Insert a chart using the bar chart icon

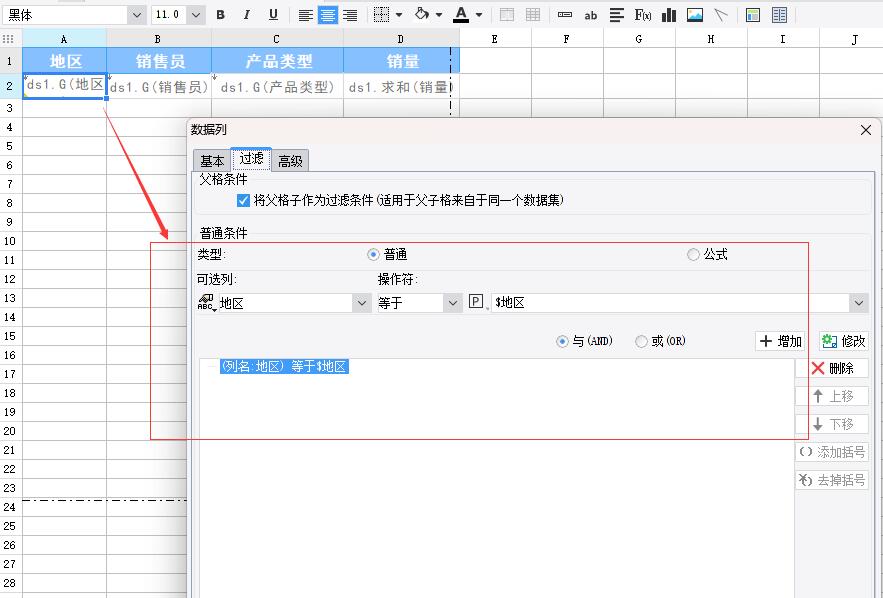tap(669, 15)
